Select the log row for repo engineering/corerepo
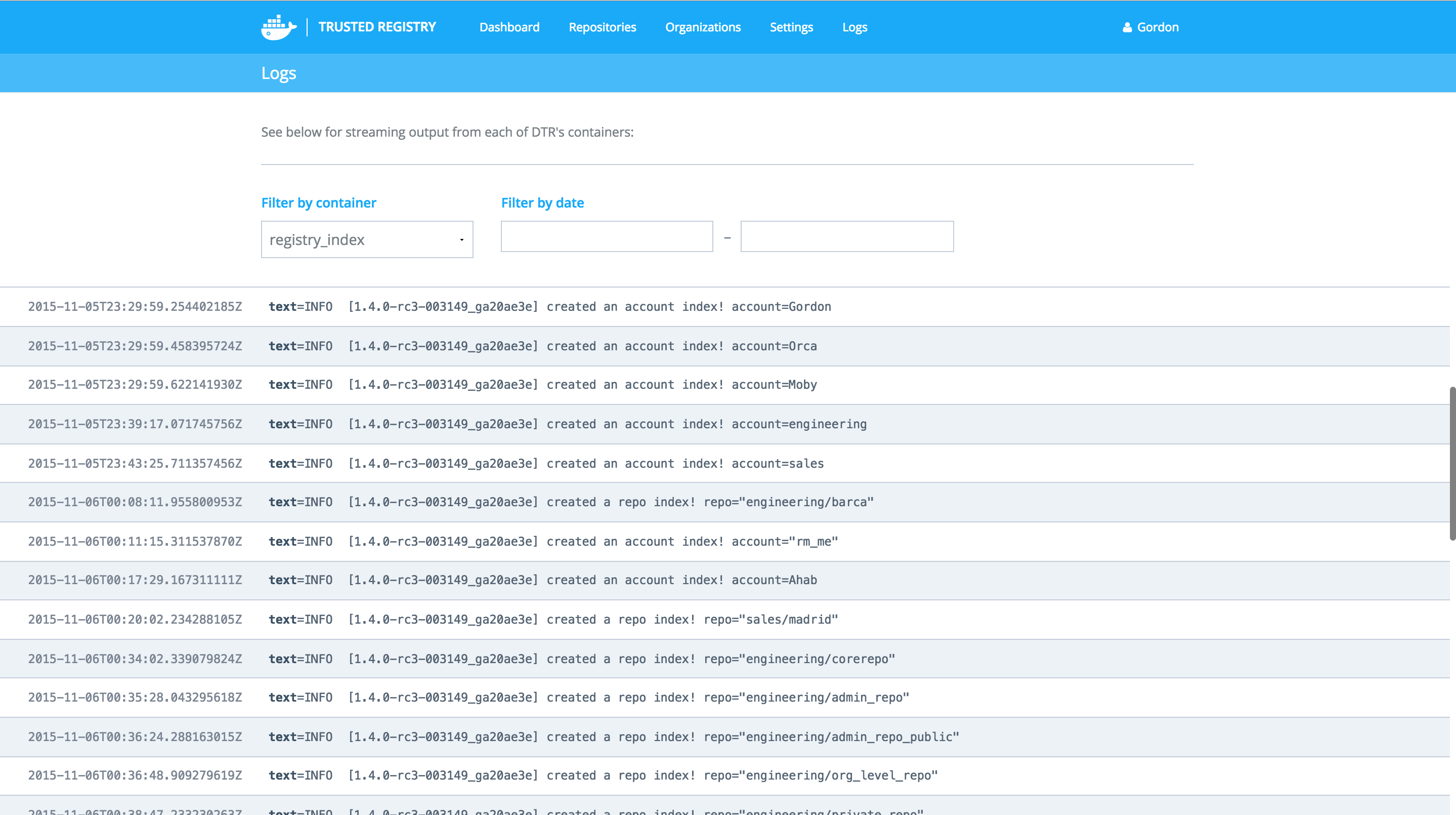Image resolution: width=1456 pixels, height=815 pixels. [724, 659]
